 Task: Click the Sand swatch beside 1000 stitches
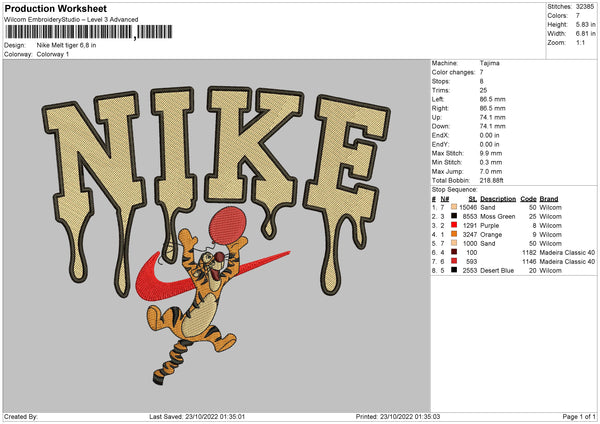coord(454,243)
